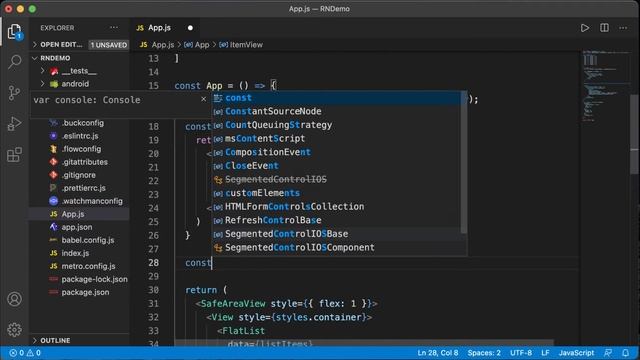
Task: Choose deprecated SegmentedControlIOS suggestion
Action: [337, 180]
